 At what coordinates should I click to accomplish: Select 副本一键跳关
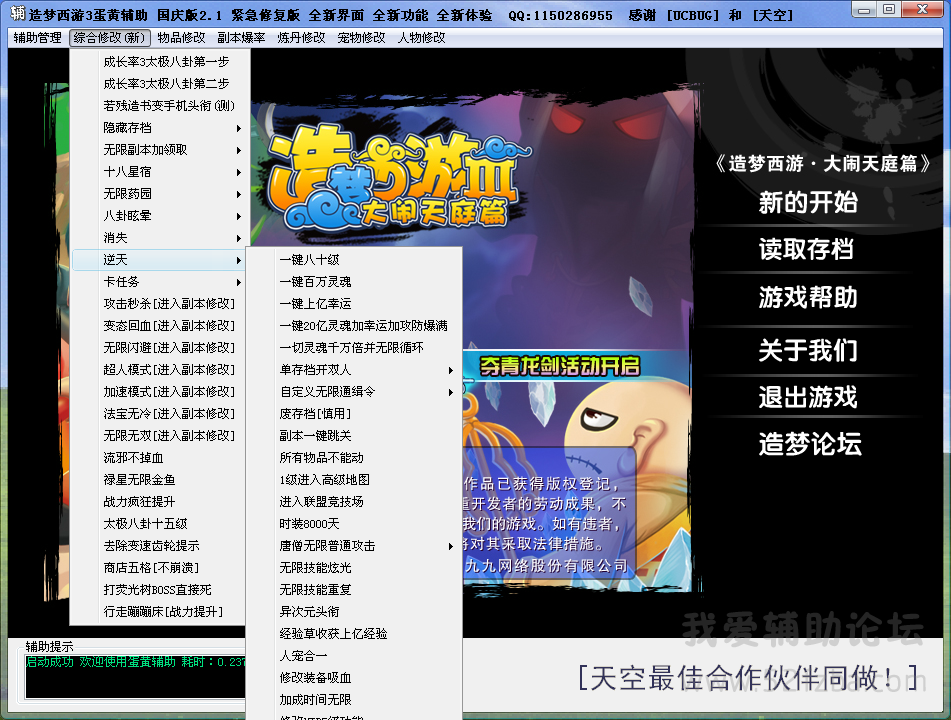(354, 436)
